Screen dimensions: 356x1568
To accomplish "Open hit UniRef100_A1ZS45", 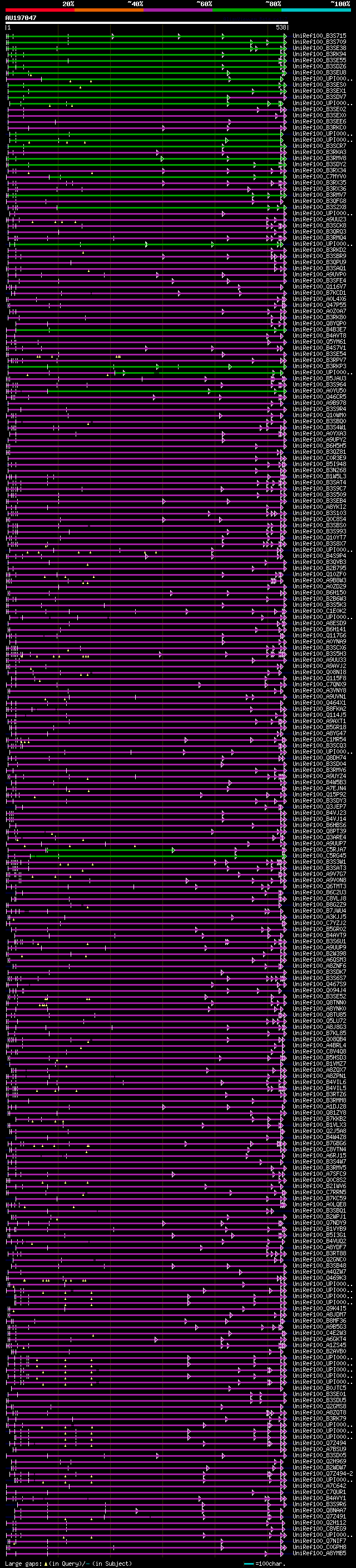I will tap(319, 1344).
